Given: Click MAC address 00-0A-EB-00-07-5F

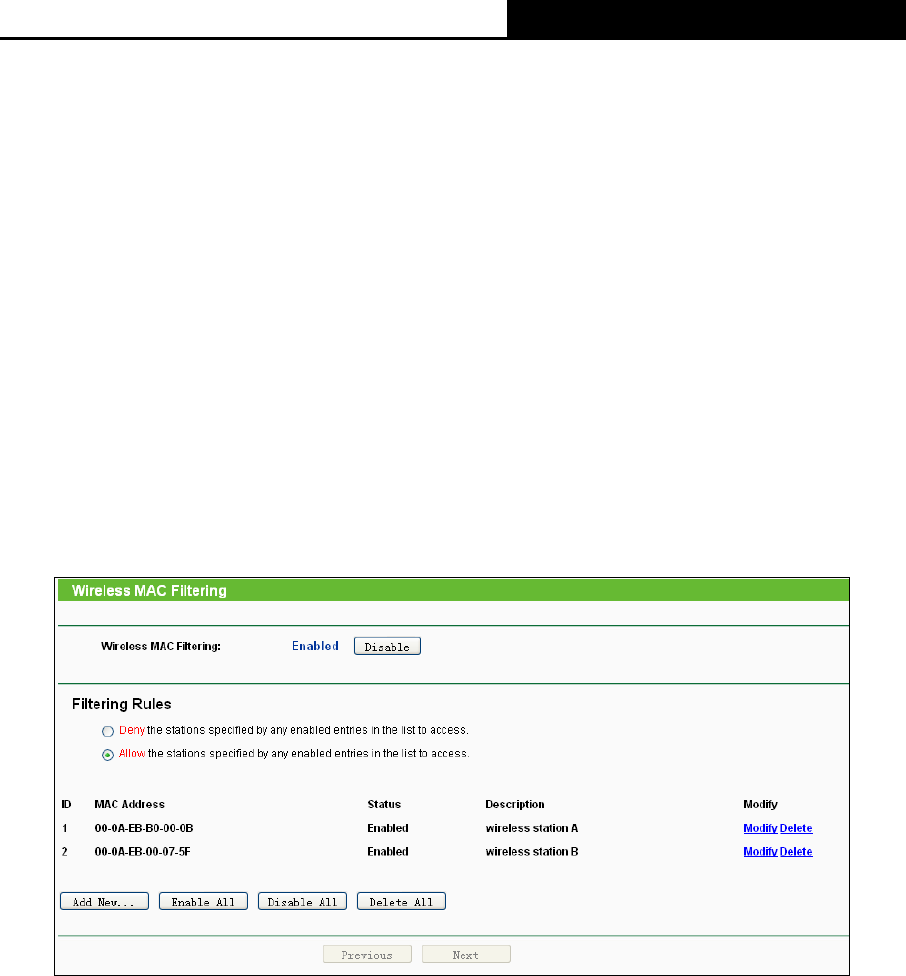Looking at the screenshot, I should pos(142,852).
